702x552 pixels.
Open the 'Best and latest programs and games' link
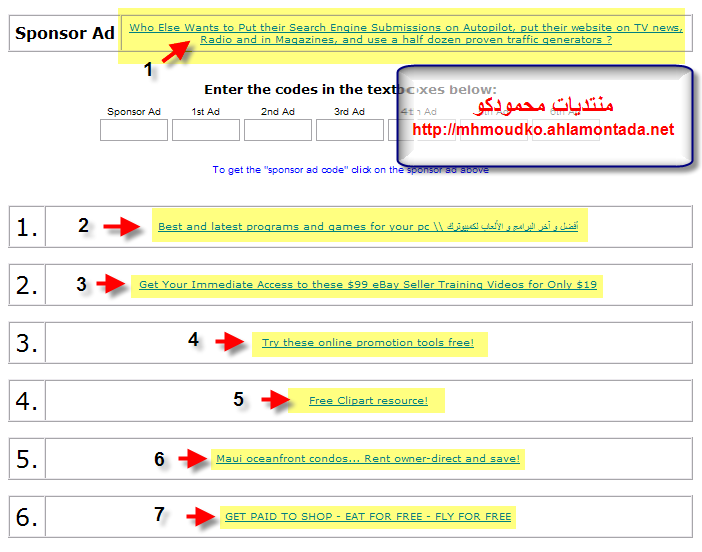[368, 227]
